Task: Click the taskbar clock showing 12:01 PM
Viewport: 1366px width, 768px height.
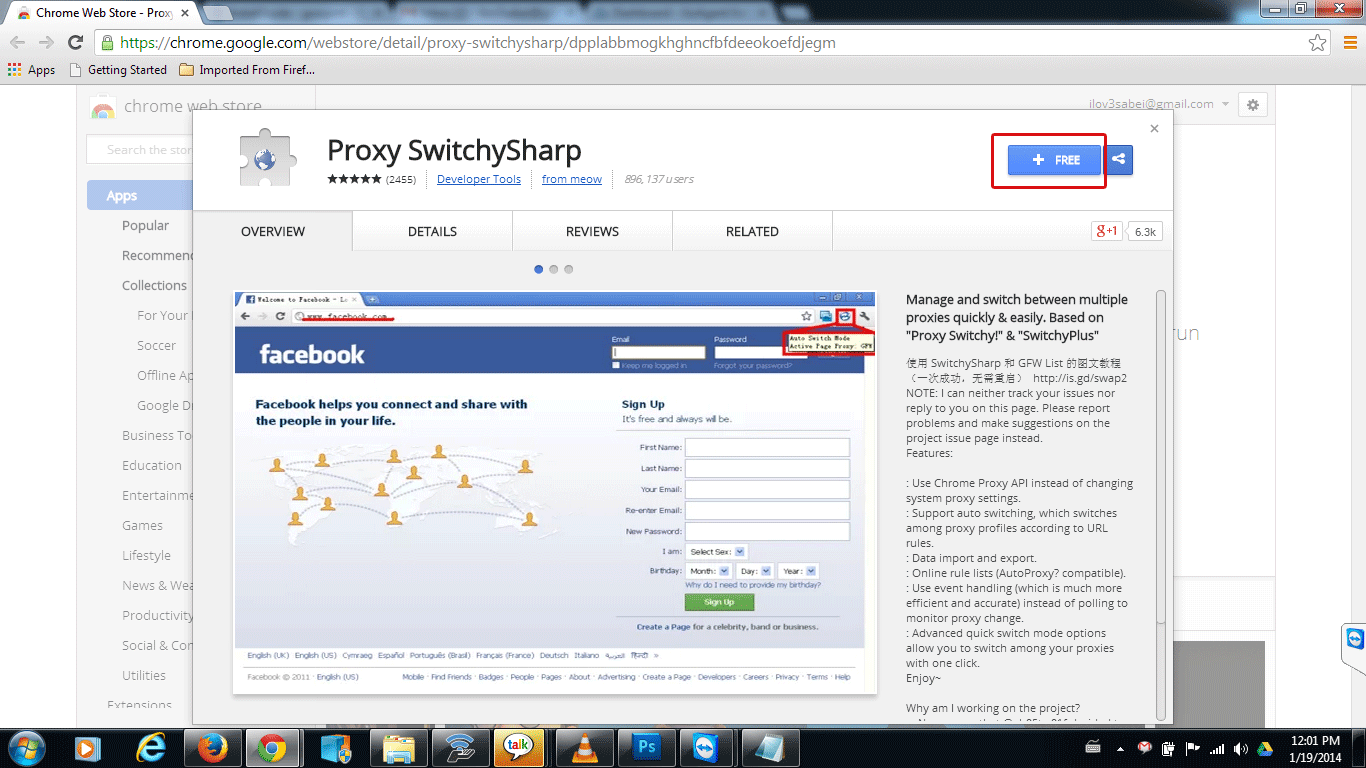Action: [x=1315, y=748]
